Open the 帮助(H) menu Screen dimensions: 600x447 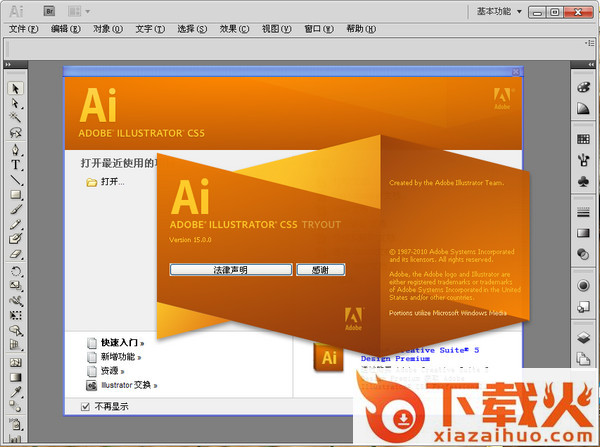point(361,29)
